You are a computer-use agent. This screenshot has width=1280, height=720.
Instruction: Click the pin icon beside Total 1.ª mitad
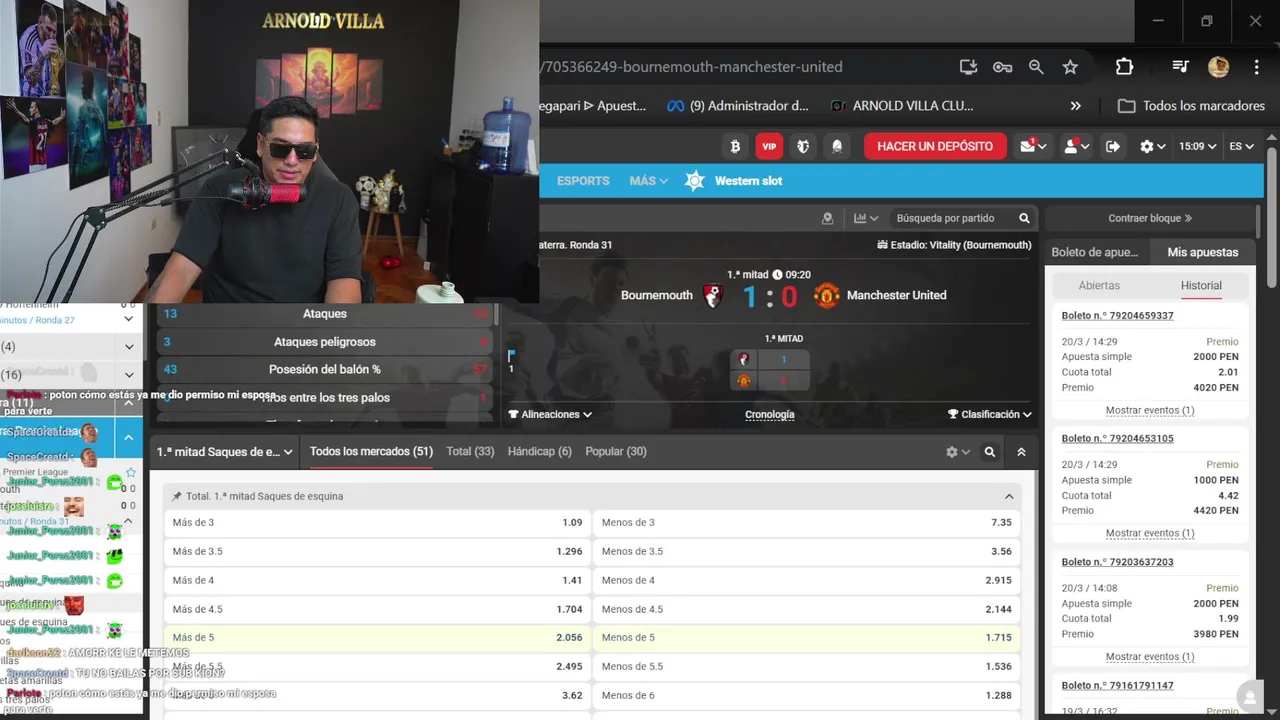pyautogui.click(x=177, y=496)
